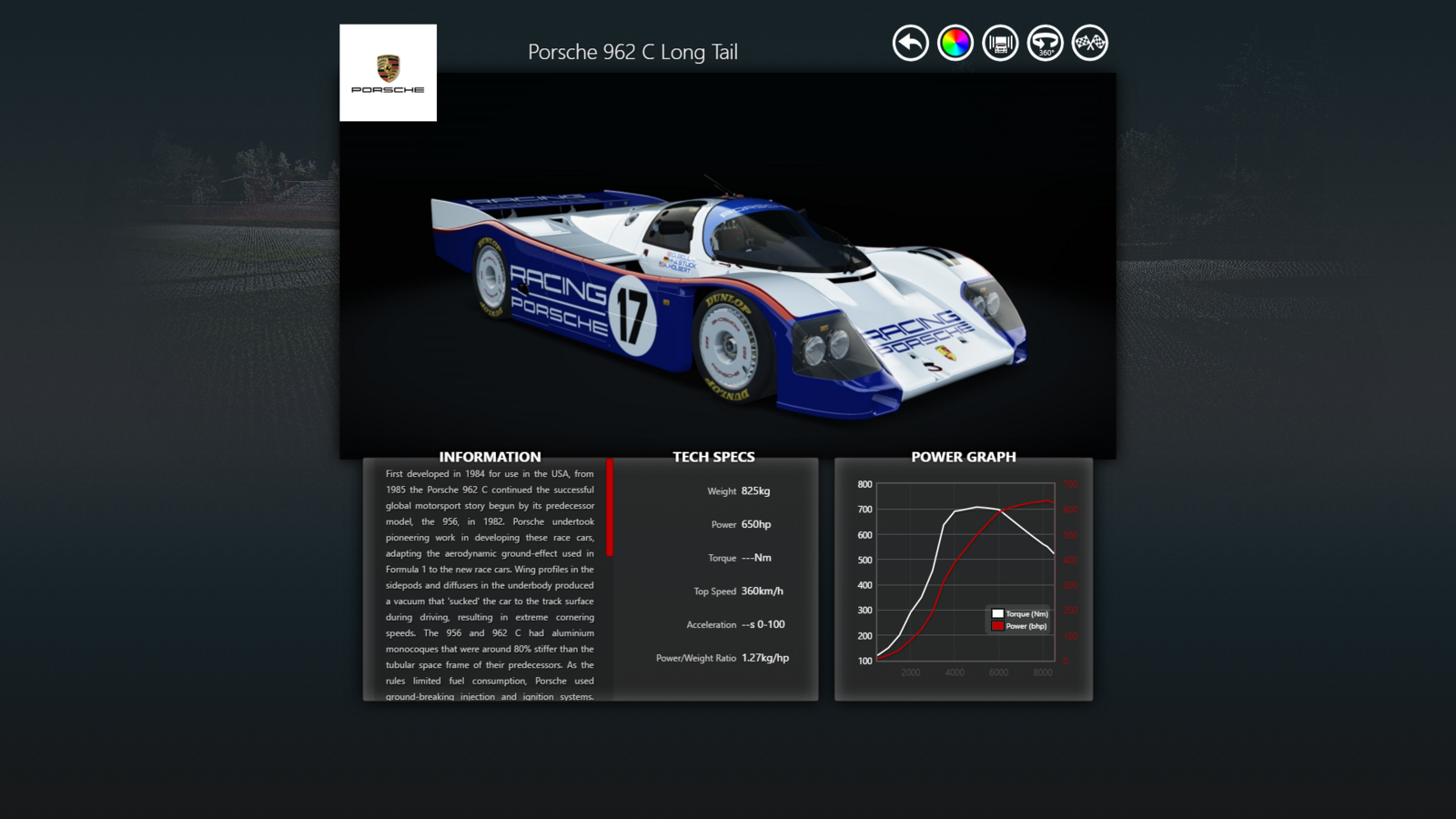The height and width of the screenshot is (819, 1456).
Task: Click the red Information panel scrollbar
Action: [610, 507]
